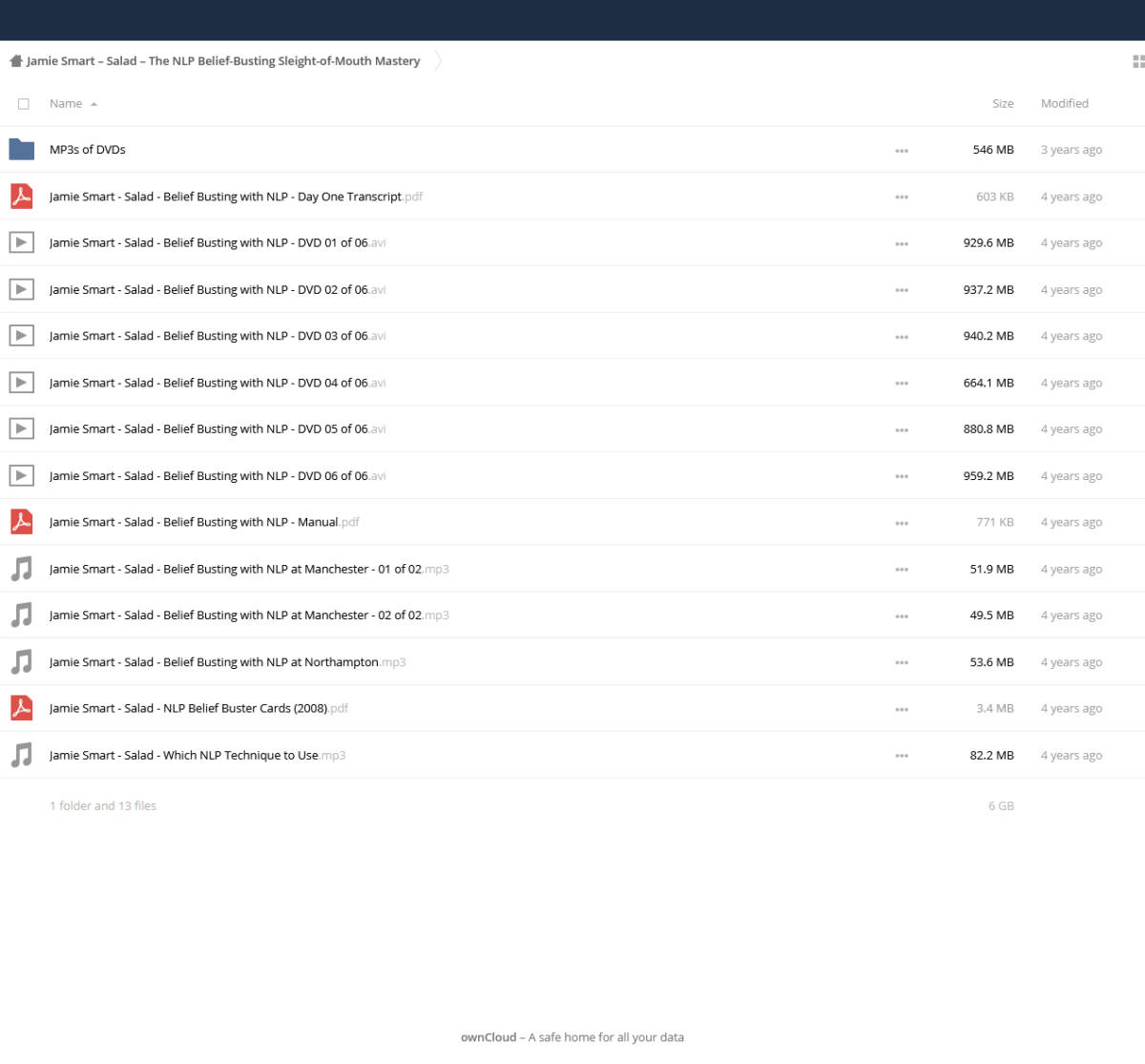Open more actions for DVD 02 of 06
Screen dimensions: 1145x1064
click(902, 290)
